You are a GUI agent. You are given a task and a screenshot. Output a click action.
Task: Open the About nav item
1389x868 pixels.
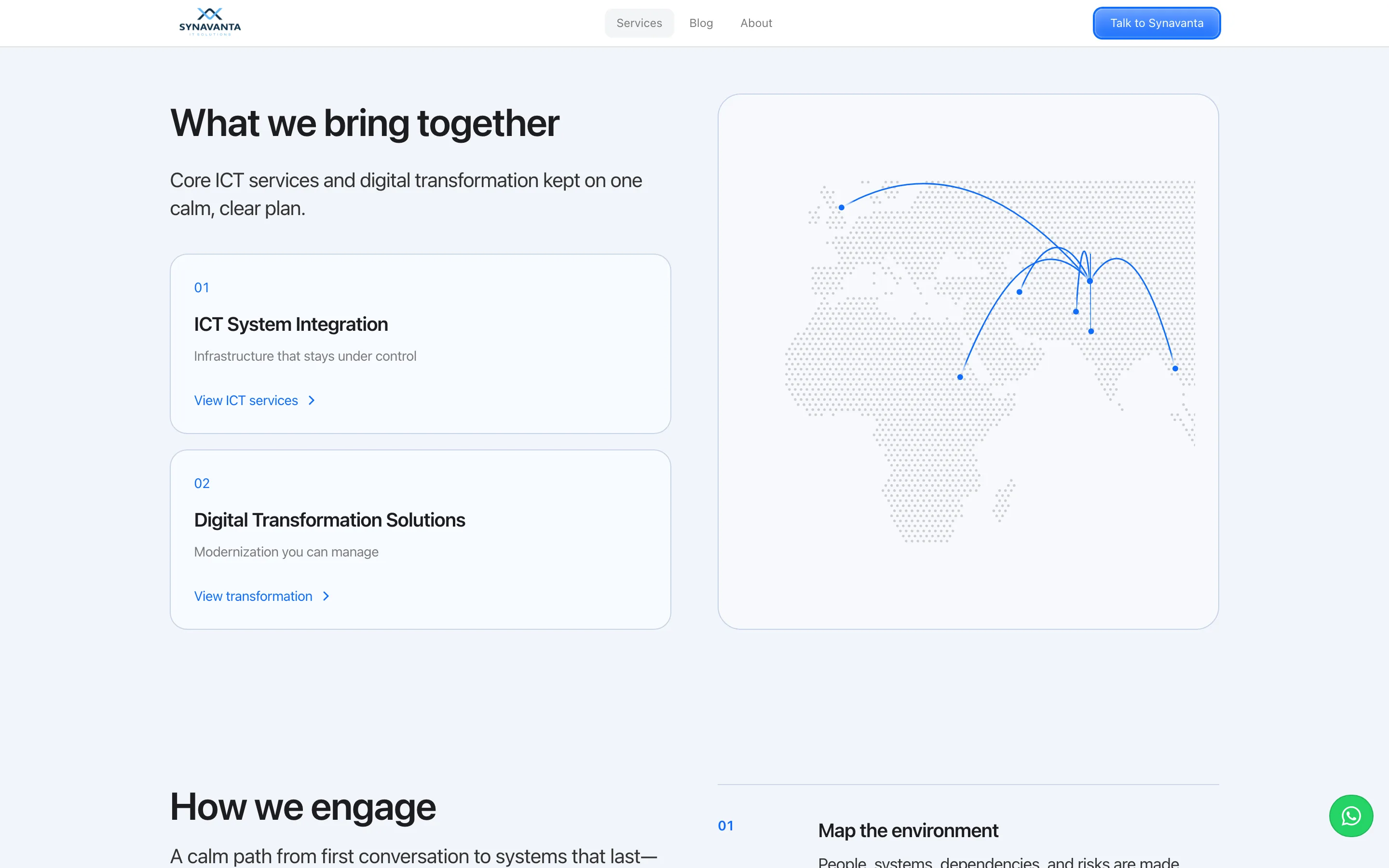click(756, 23)
